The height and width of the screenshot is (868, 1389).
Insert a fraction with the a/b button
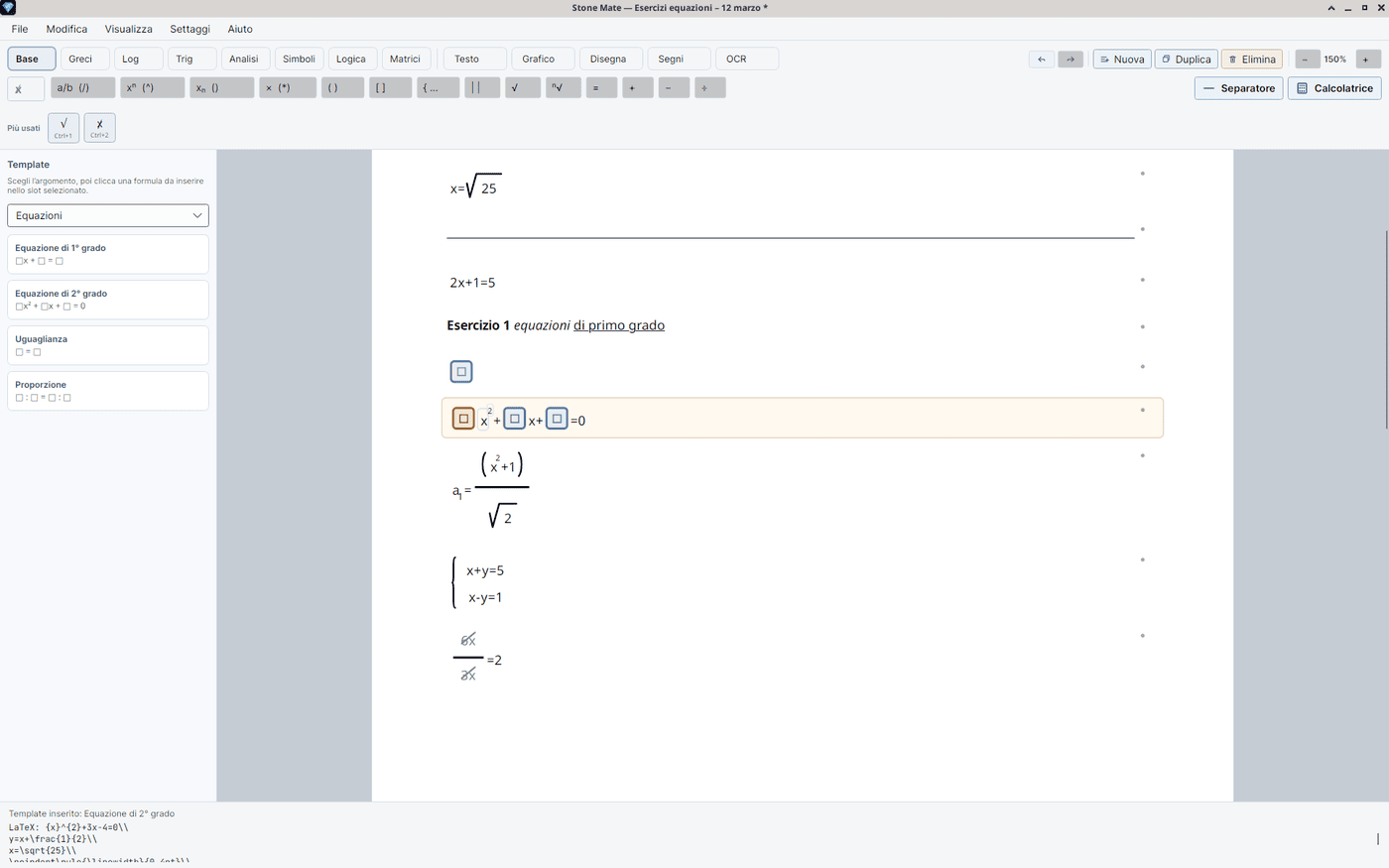(x=83, y=88)
